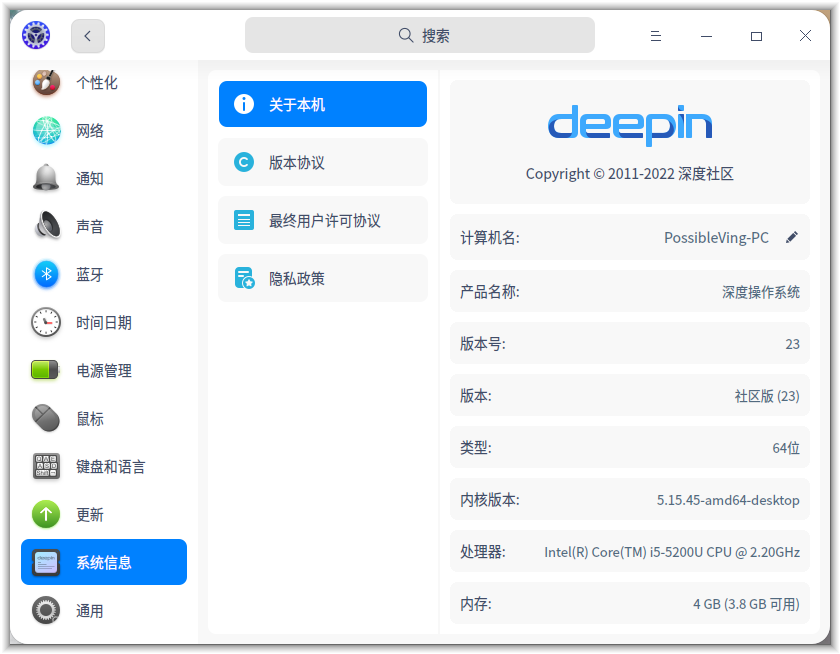Focus the 搜索 search field
The width and height of the screenshot is (840, 654).
click(x=420, y=35)
